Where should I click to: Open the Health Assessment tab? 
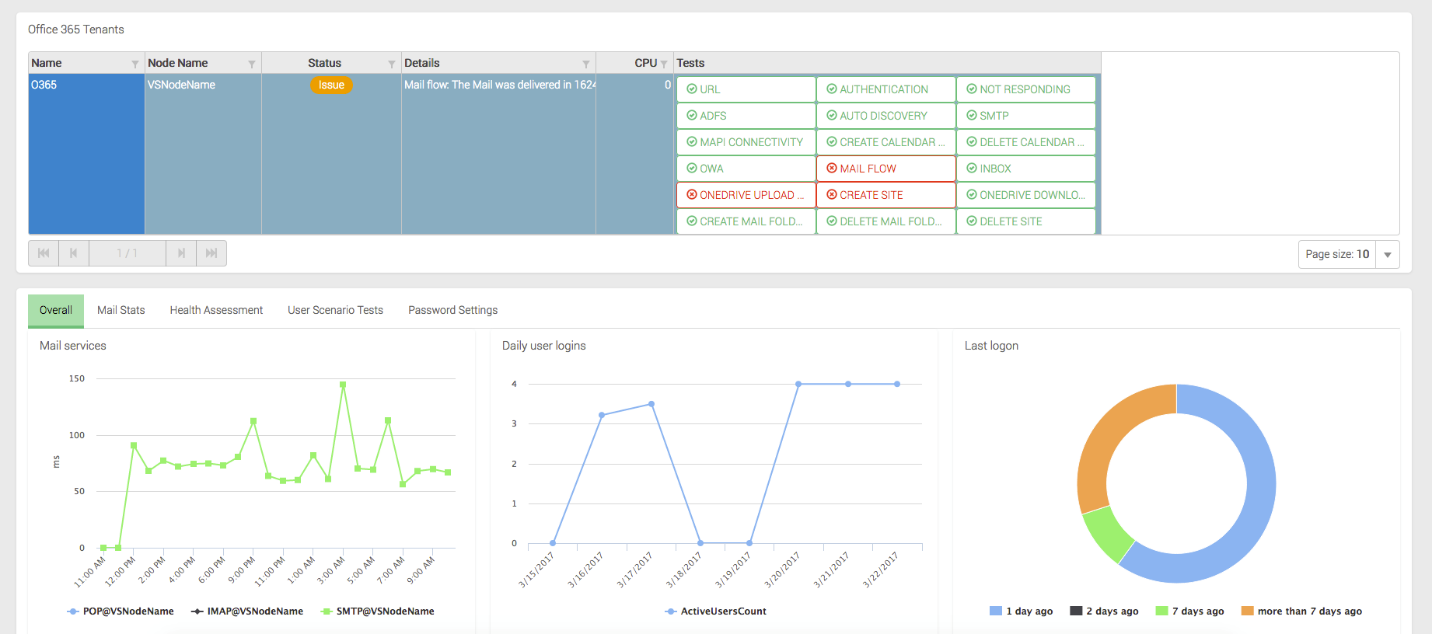click(216, 310)
